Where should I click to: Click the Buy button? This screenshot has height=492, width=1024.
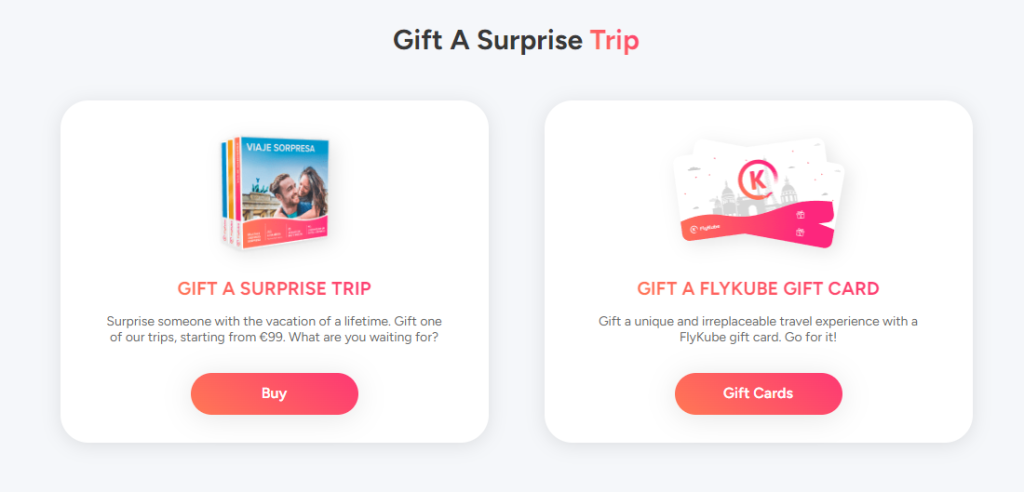coord(274,393)
